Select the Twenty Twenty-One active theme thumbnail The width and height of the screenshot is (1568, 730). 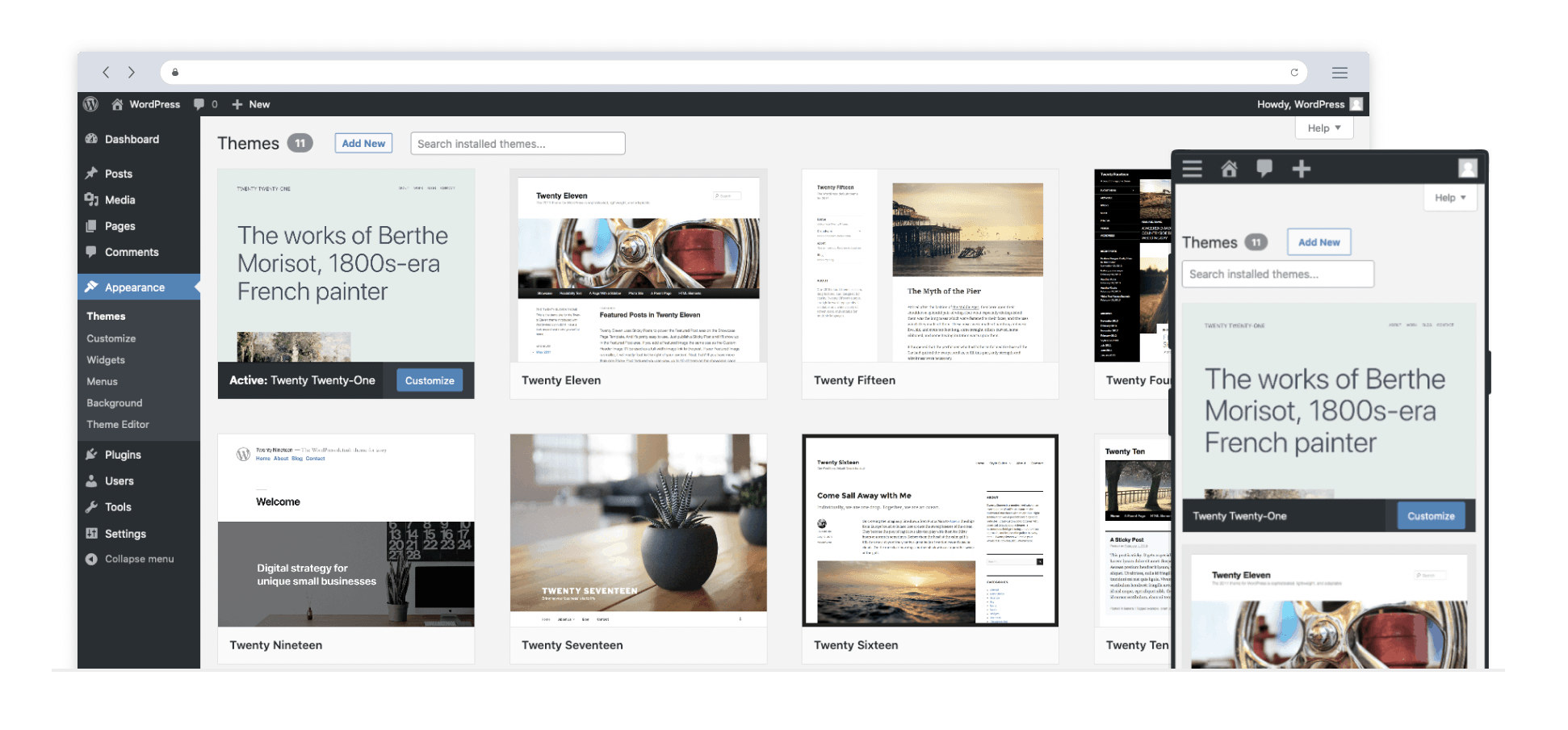point(346,266)
